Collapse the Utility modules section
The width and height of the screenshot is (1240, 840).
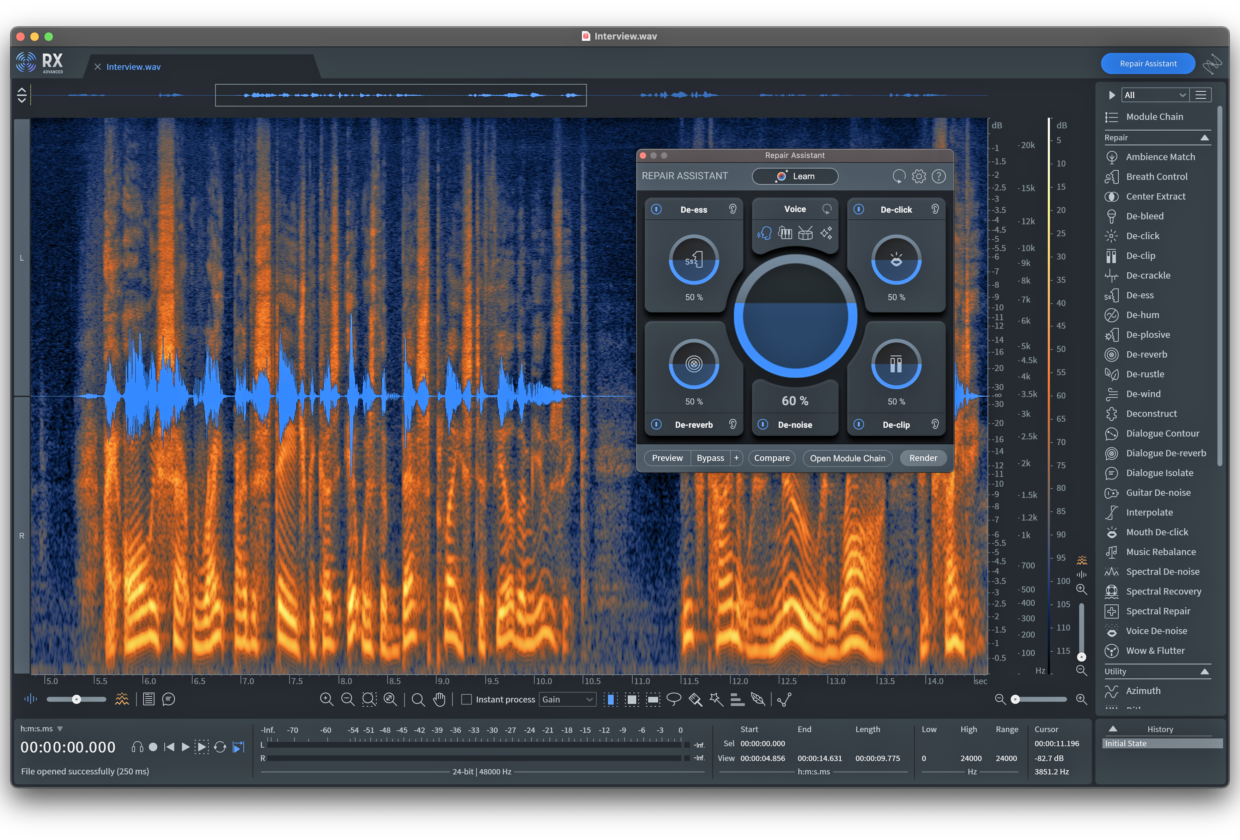1204,672
